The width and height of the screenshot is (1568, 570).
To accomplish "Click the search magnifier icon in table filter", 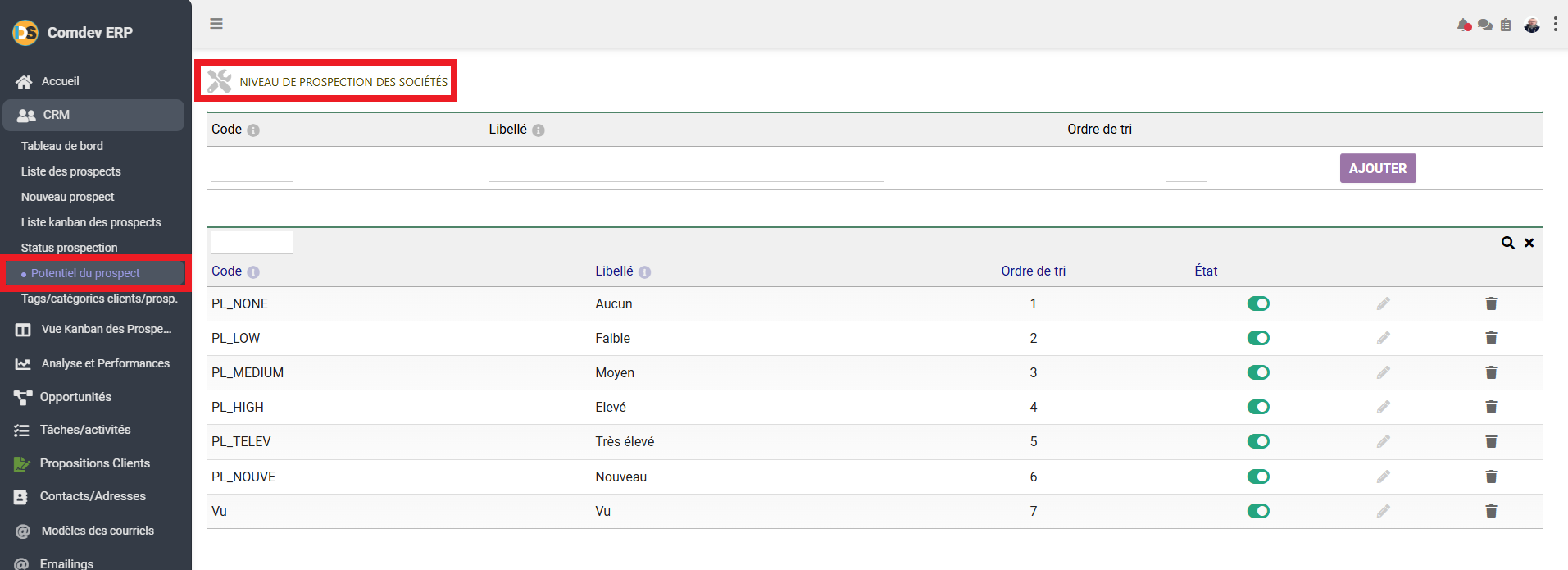I will tap(1507, 243).
